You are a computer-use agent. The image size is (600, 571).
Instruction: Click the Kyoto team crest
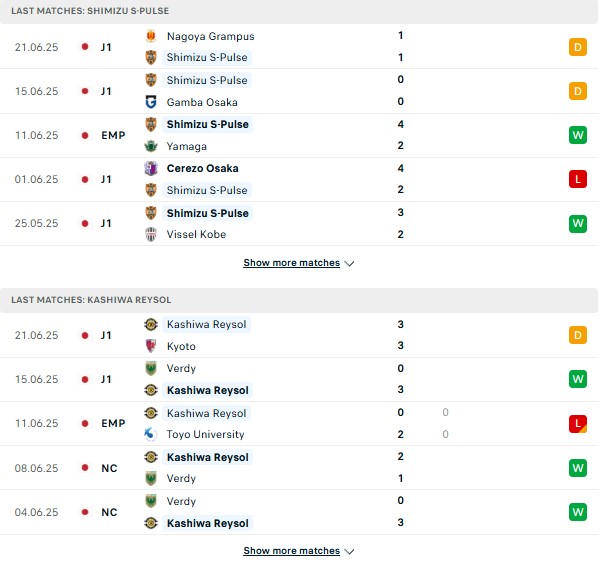[x=151, y=346]
